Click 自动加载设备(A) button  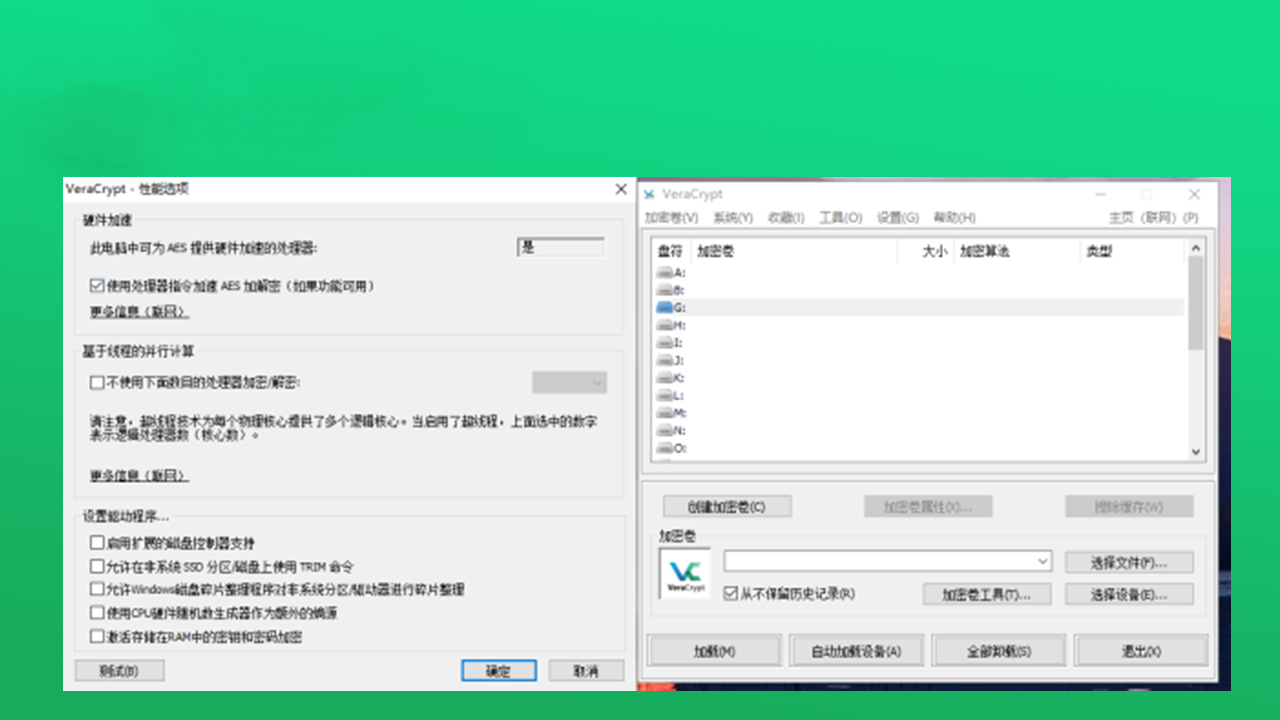(856, 651)
